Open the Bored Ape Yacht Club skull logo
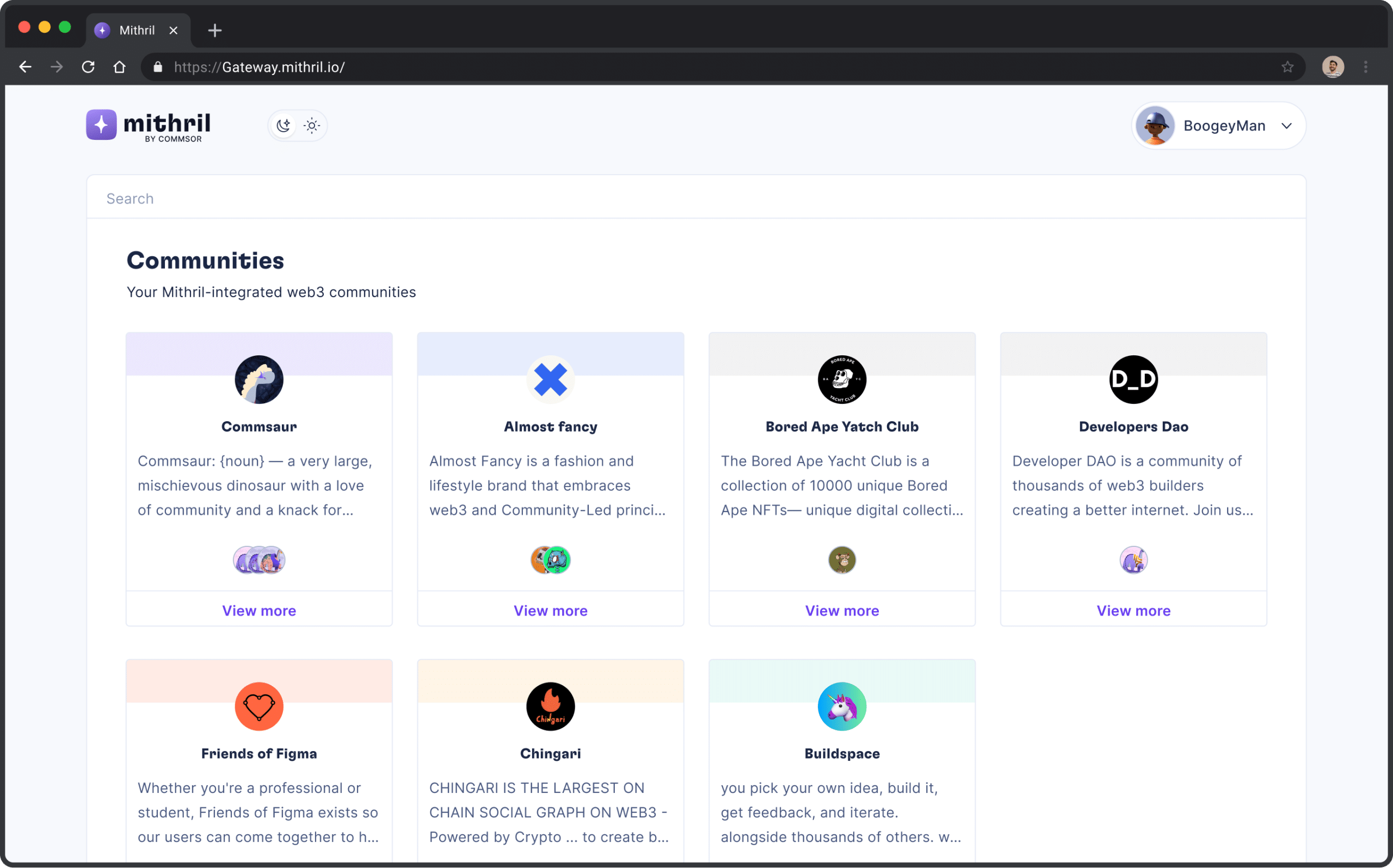Image resolution: width=1393 pixels, height=868 pixels. [841, 379]
